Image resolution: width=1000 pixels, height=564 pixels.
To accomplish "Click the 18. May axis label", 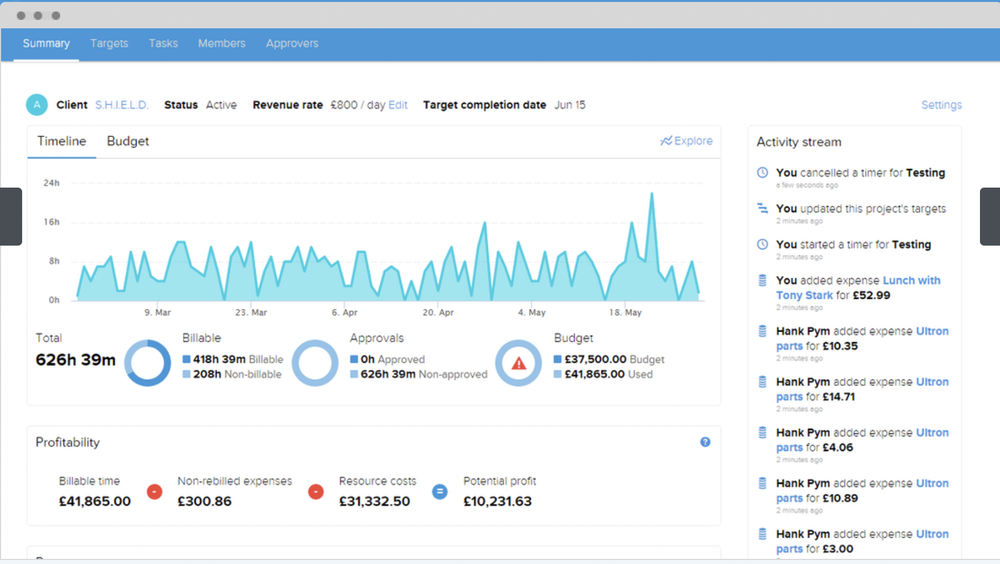I will pos(625,313).
